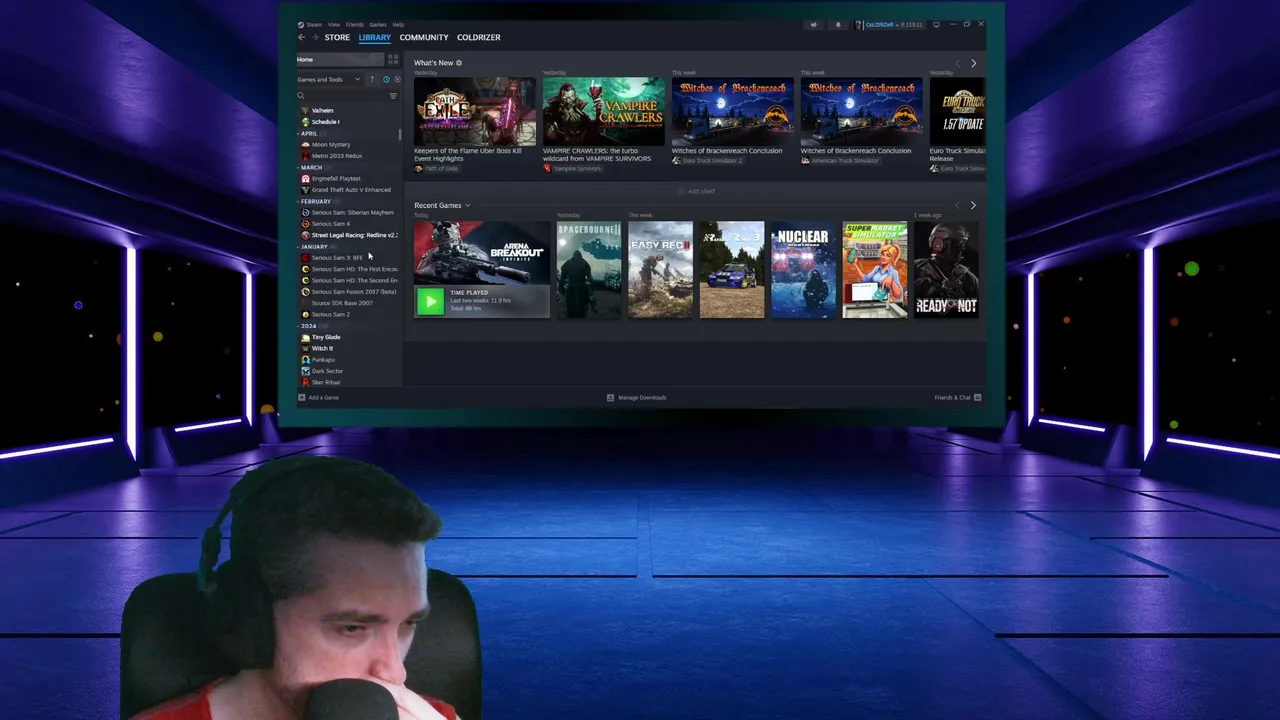Collapse the MARCH group
This screenshot has width=1280, height=720.
311,167
